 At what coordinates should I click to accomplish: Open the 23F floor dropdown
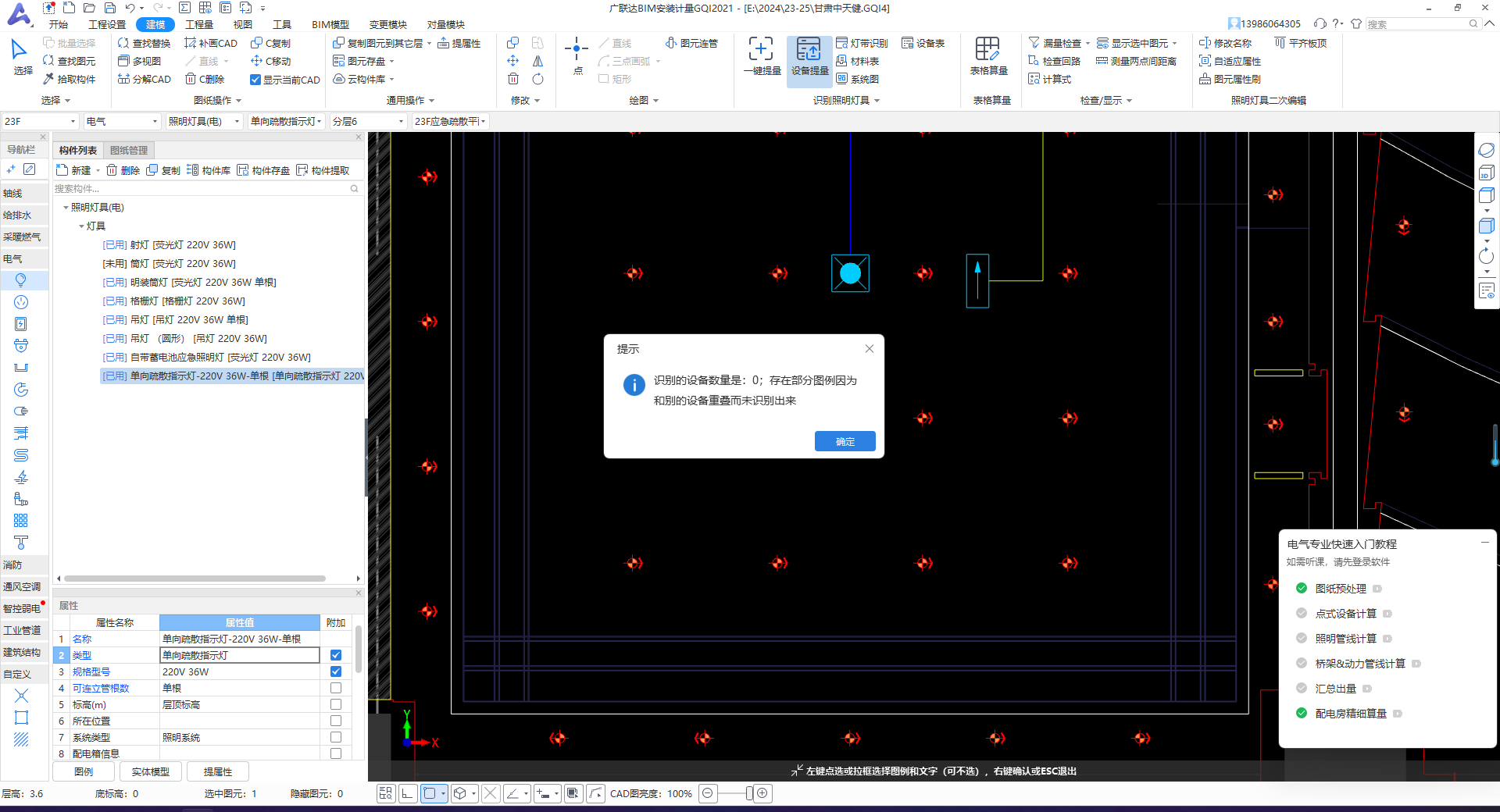41,121
